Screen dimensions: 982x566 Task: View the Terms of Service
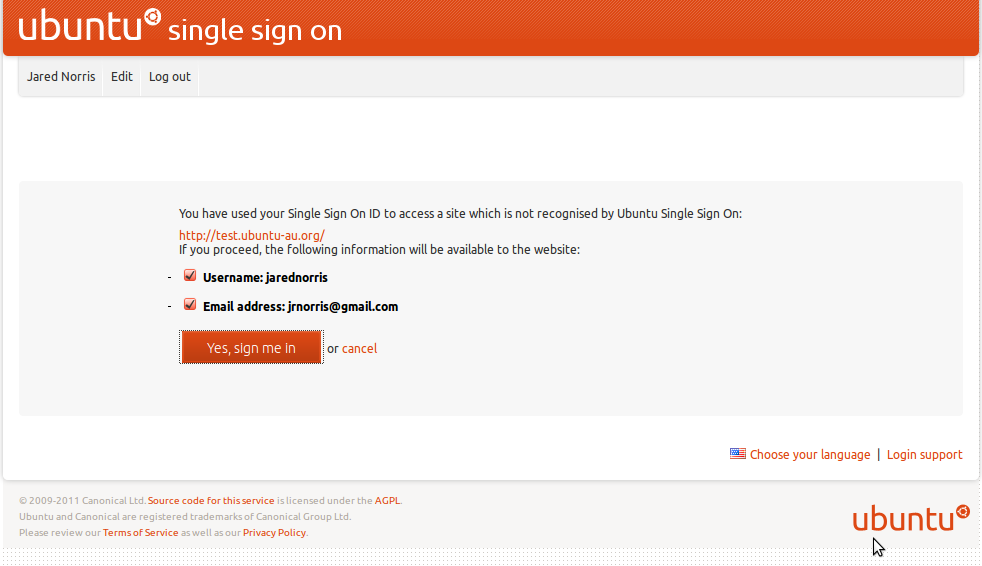coord(140,533)
